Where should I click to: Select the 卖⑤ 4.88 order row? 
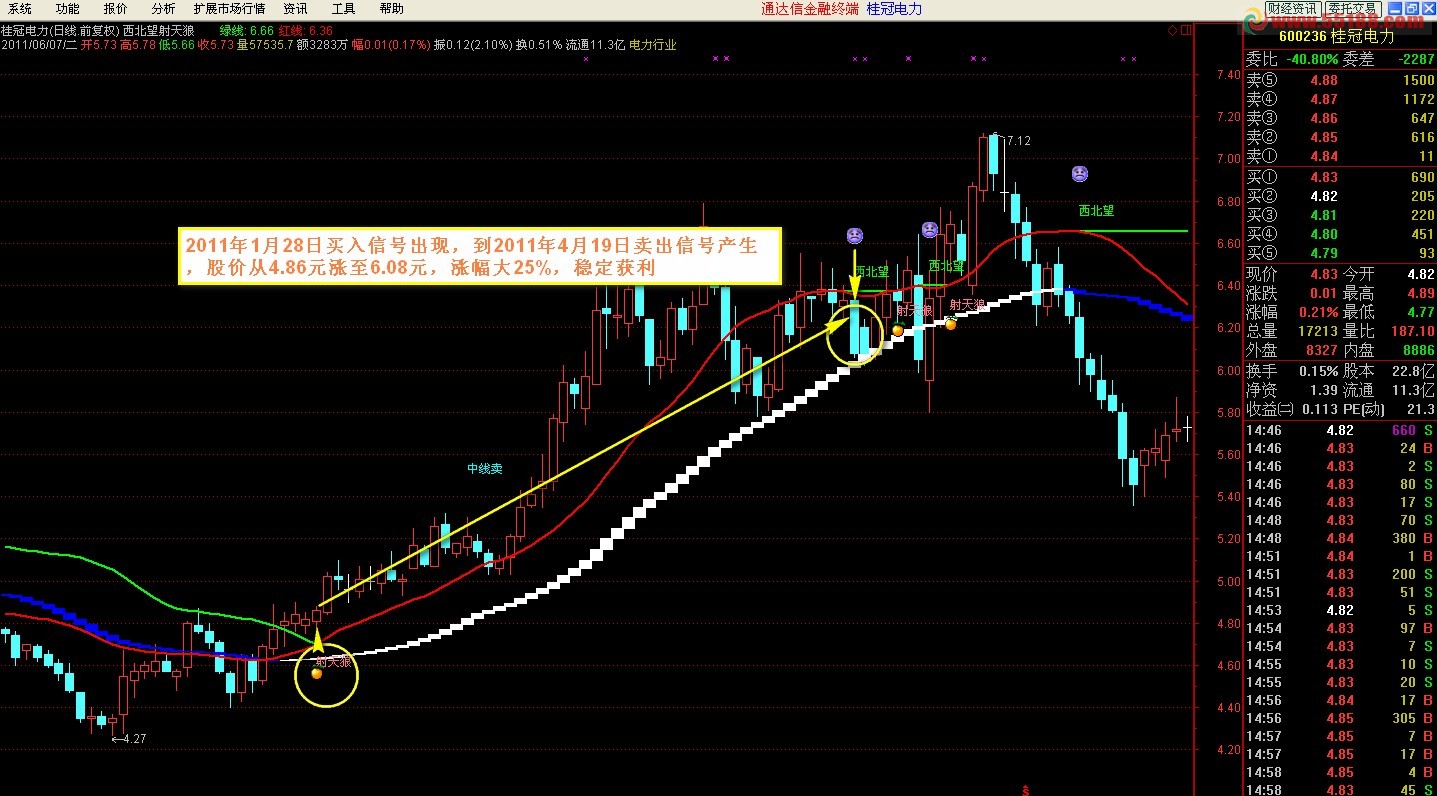pyautogui.click(x=1339, y=80)
